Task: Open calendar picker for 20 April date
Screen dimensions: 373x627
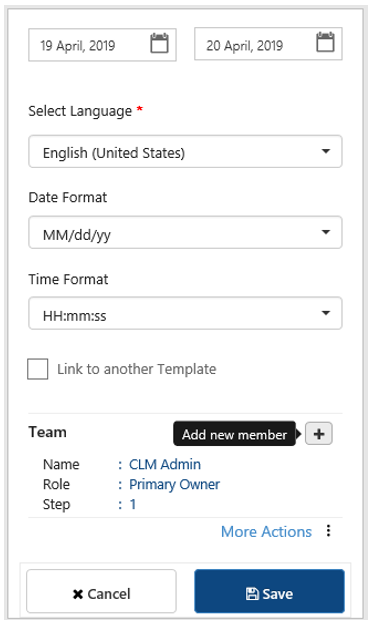Action: tap(325, 42)
